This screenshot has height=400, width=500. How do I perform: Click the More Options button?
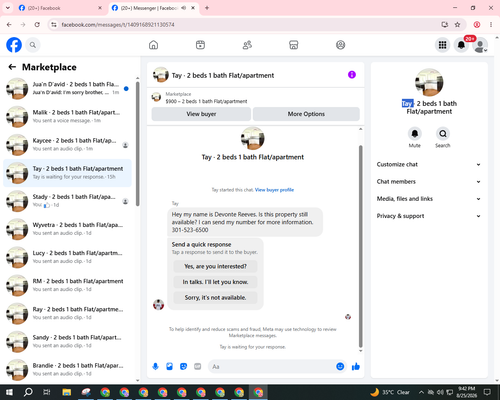pos(306,114)
